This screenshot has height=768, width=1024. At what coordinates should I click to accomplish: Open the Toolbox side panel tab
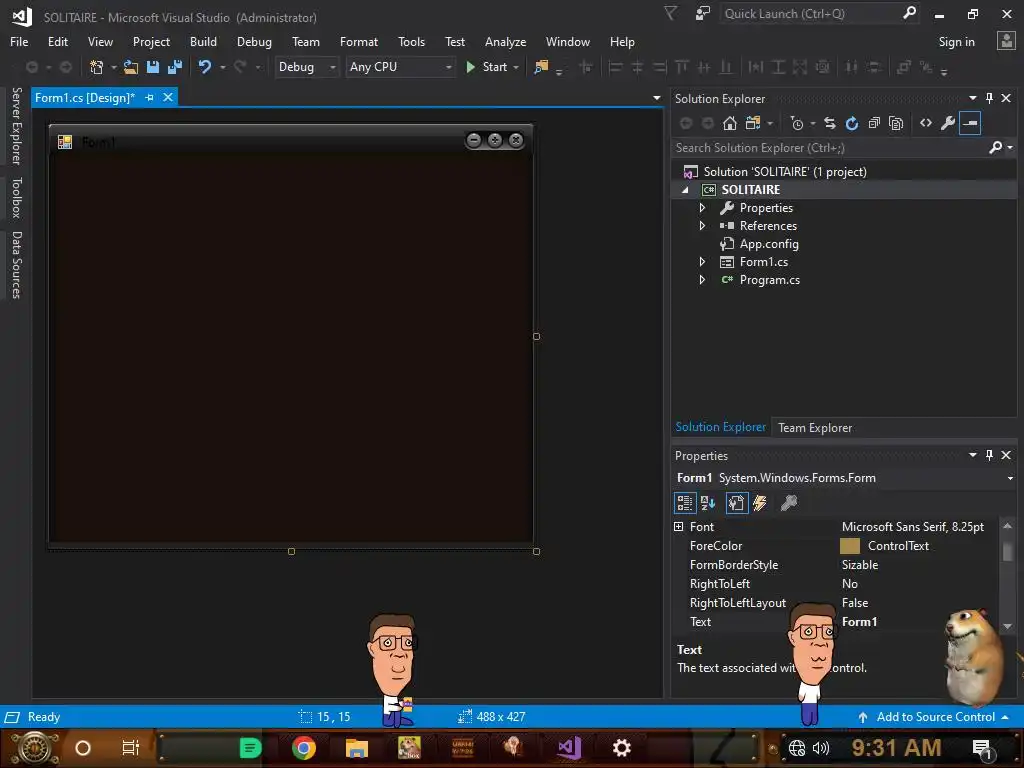coord(17,197)
